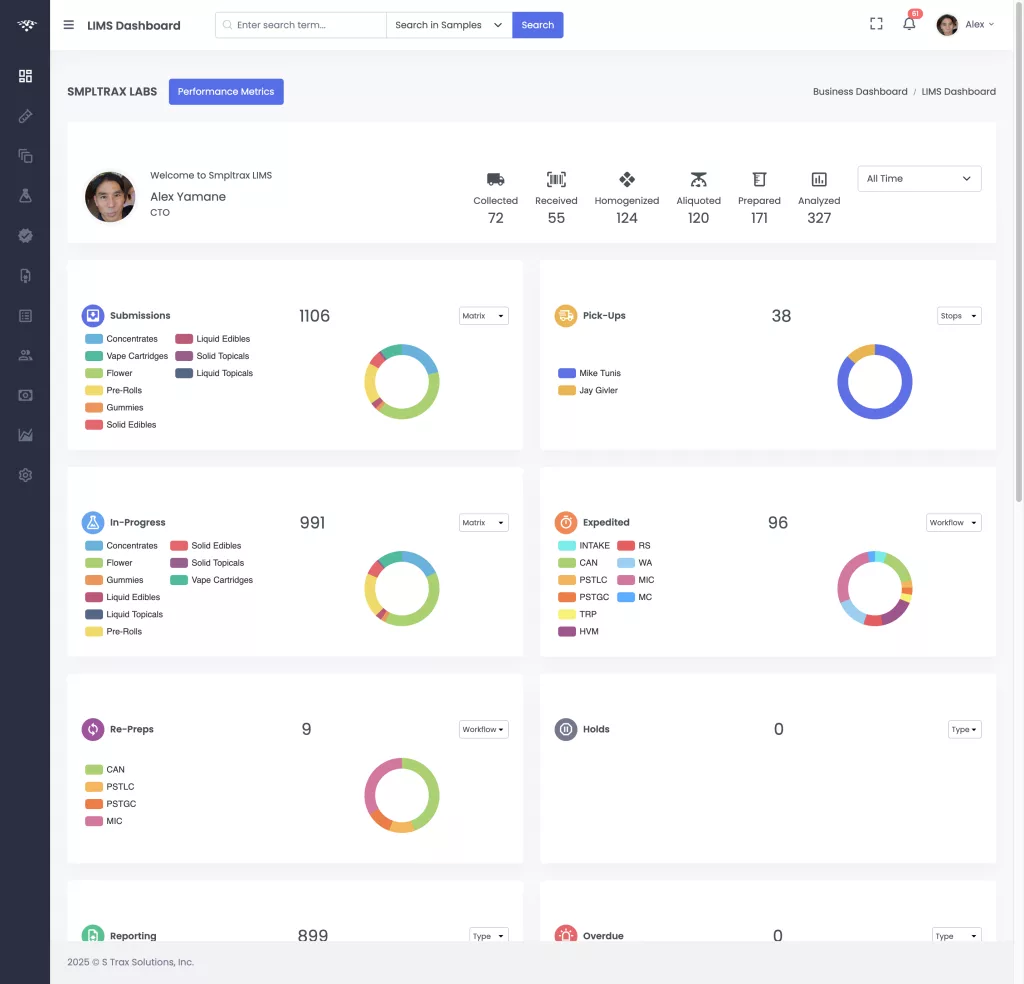
Task: Toggle HVM legend in Expedited
Action: 578,631
